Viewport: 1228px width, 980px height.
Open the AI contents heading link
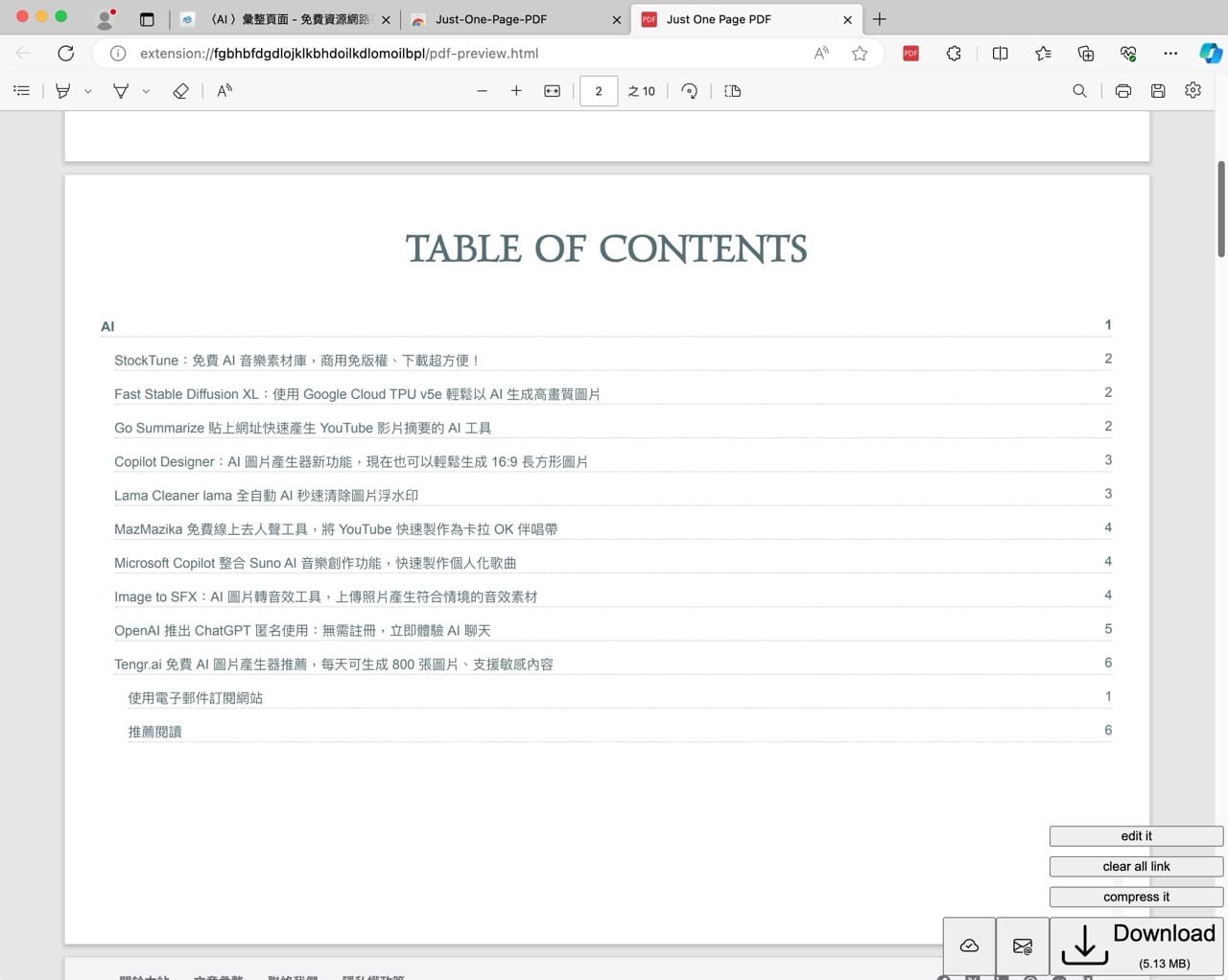(x=606, y=326)
